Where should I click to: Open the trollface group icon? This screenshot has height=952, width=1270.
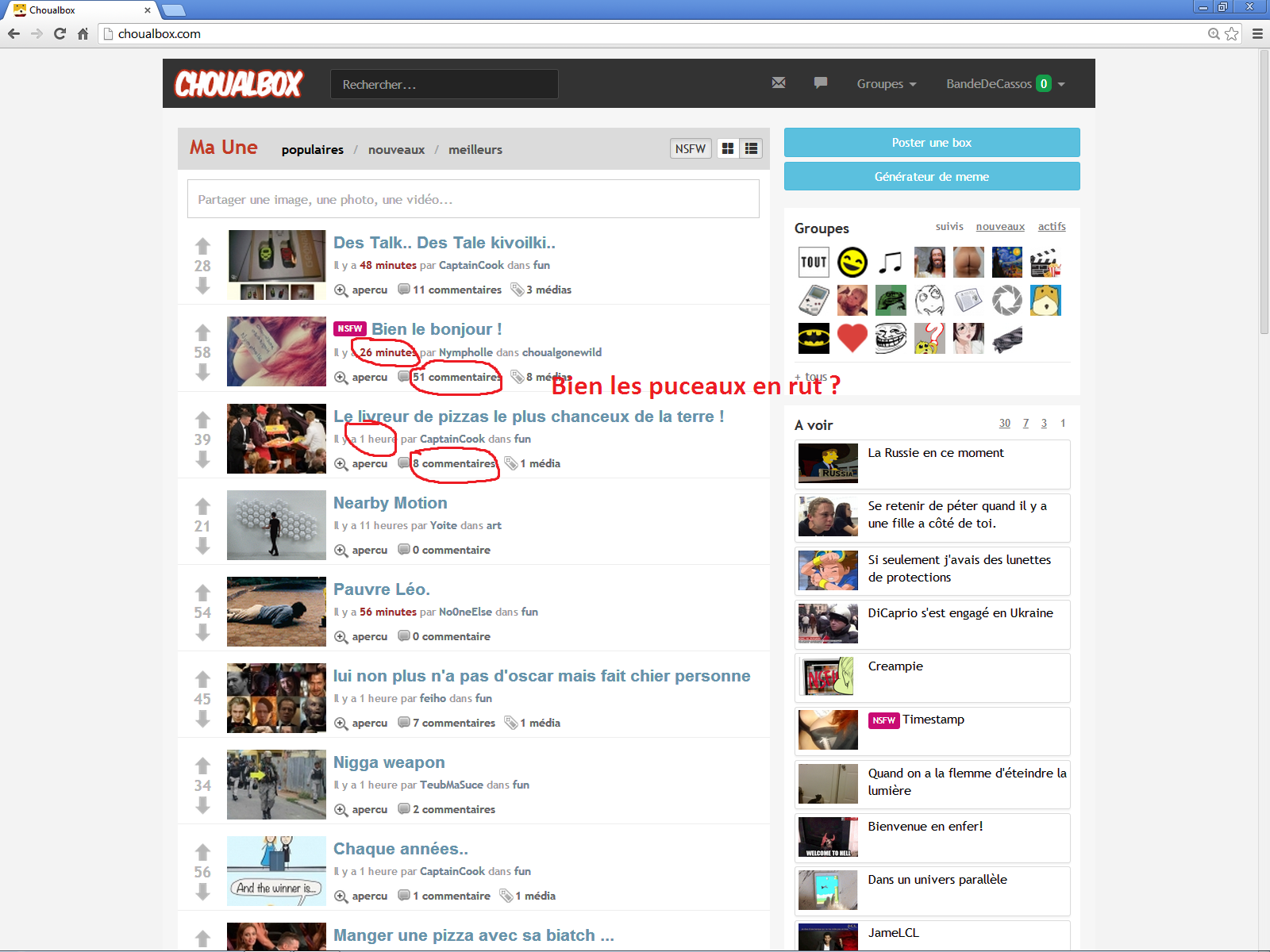[891, 339]
